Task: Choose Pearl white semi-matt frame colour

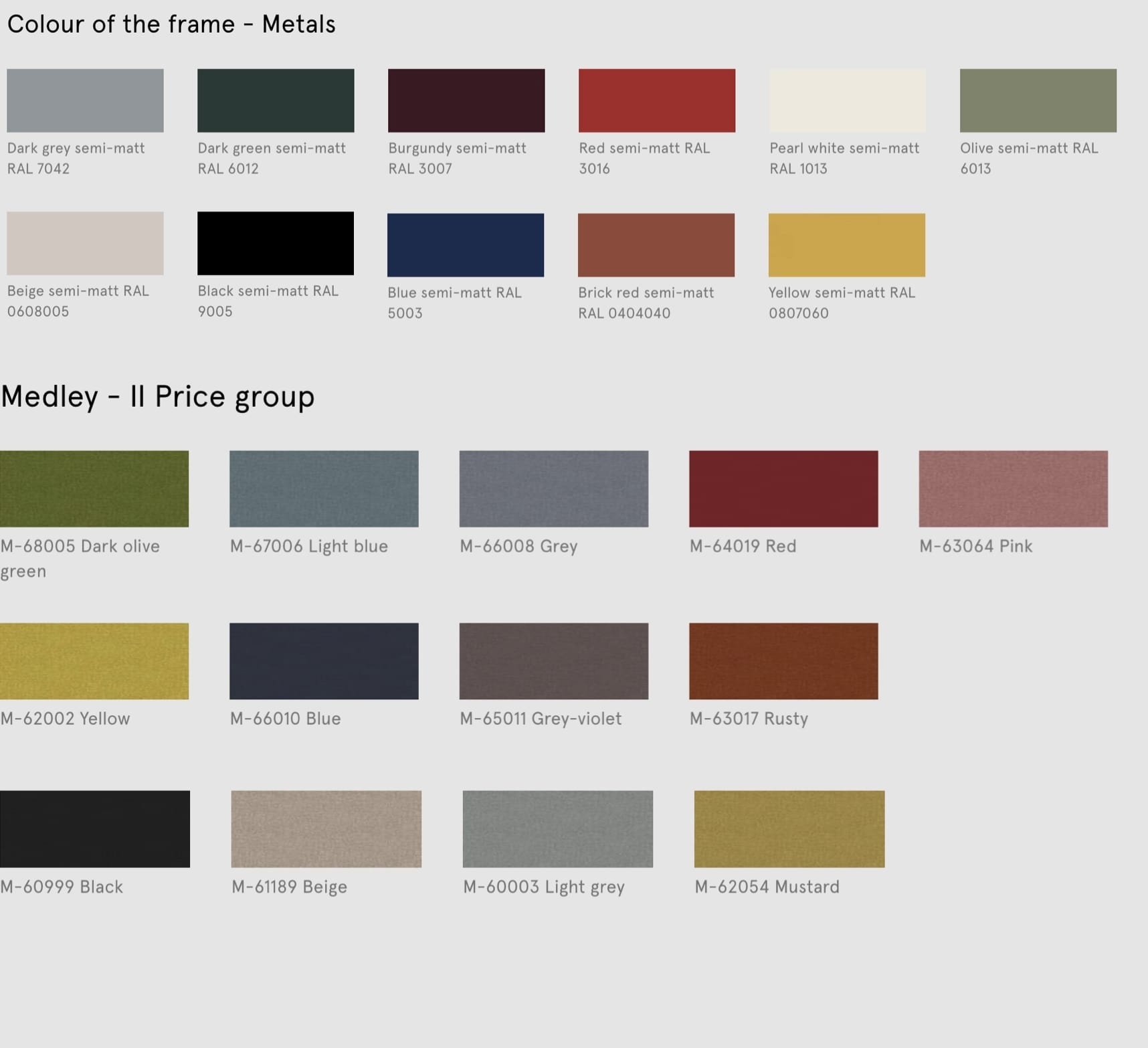Action: [847, 100]
